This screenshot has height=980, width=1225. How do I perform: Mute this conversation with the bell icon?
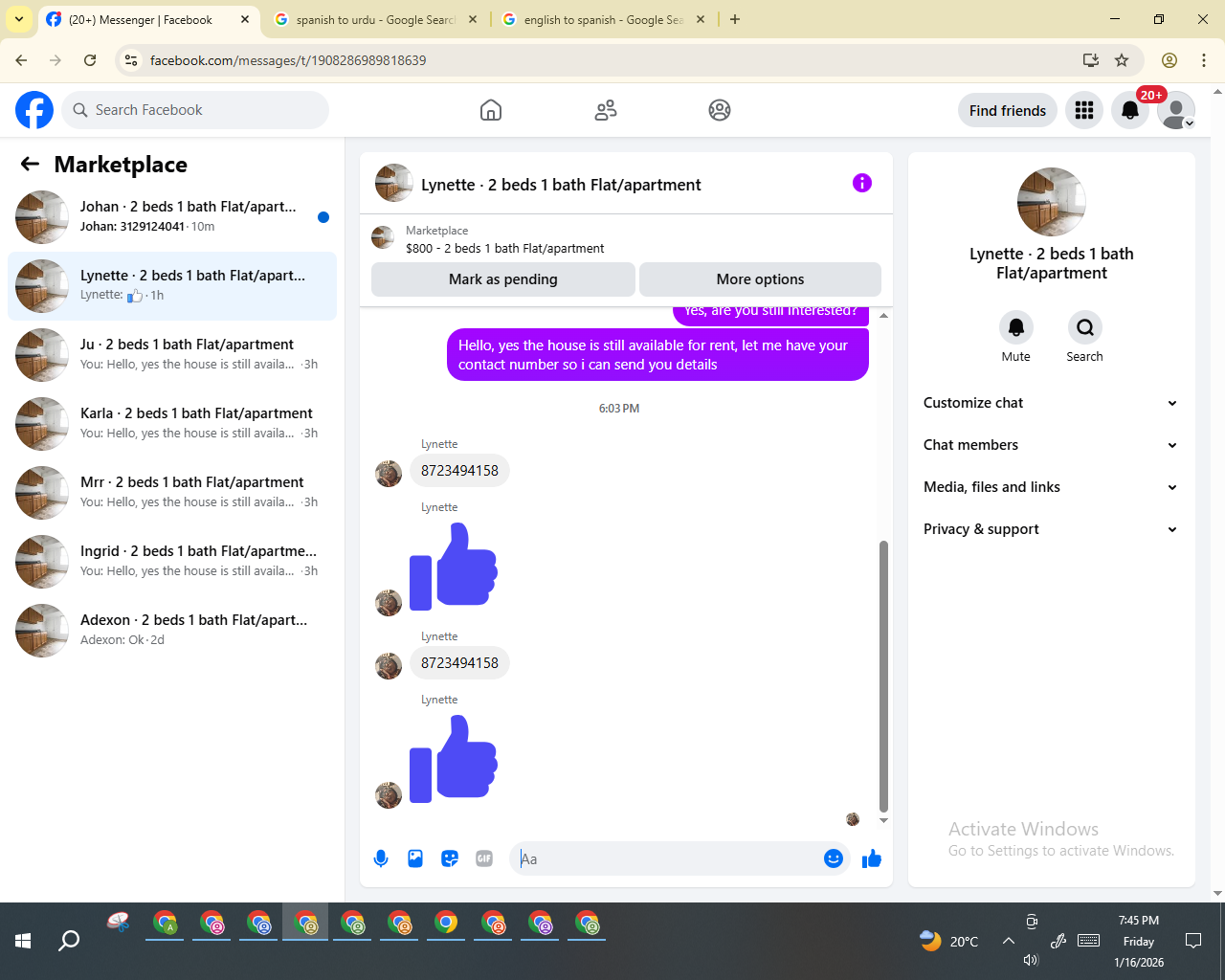click(1016, 327)
